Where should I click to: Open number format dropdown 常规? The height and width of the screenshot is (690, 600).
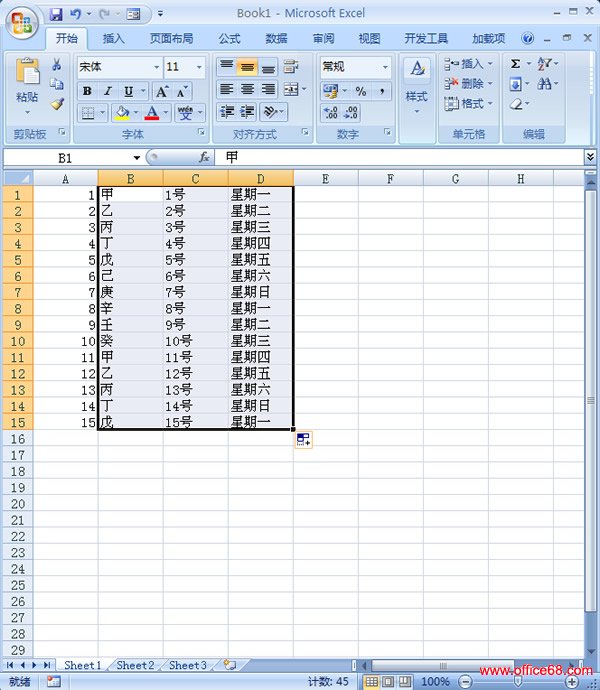[x=385, y=67]
